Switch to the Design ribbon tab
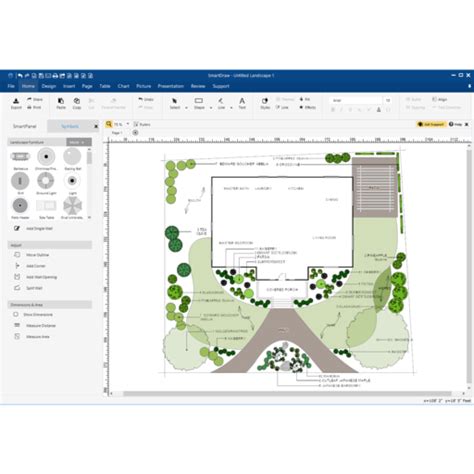This screenshot has height=474, width=474. pos(49,86)
